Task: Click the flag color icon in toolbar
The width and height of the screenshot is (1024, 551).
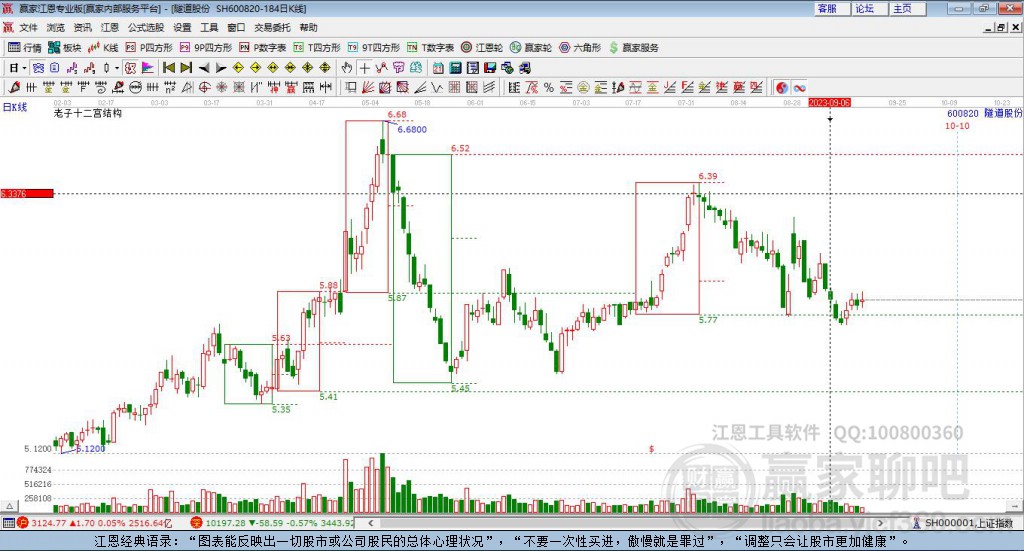Action: pyautogui.click(x=148, y=68)
